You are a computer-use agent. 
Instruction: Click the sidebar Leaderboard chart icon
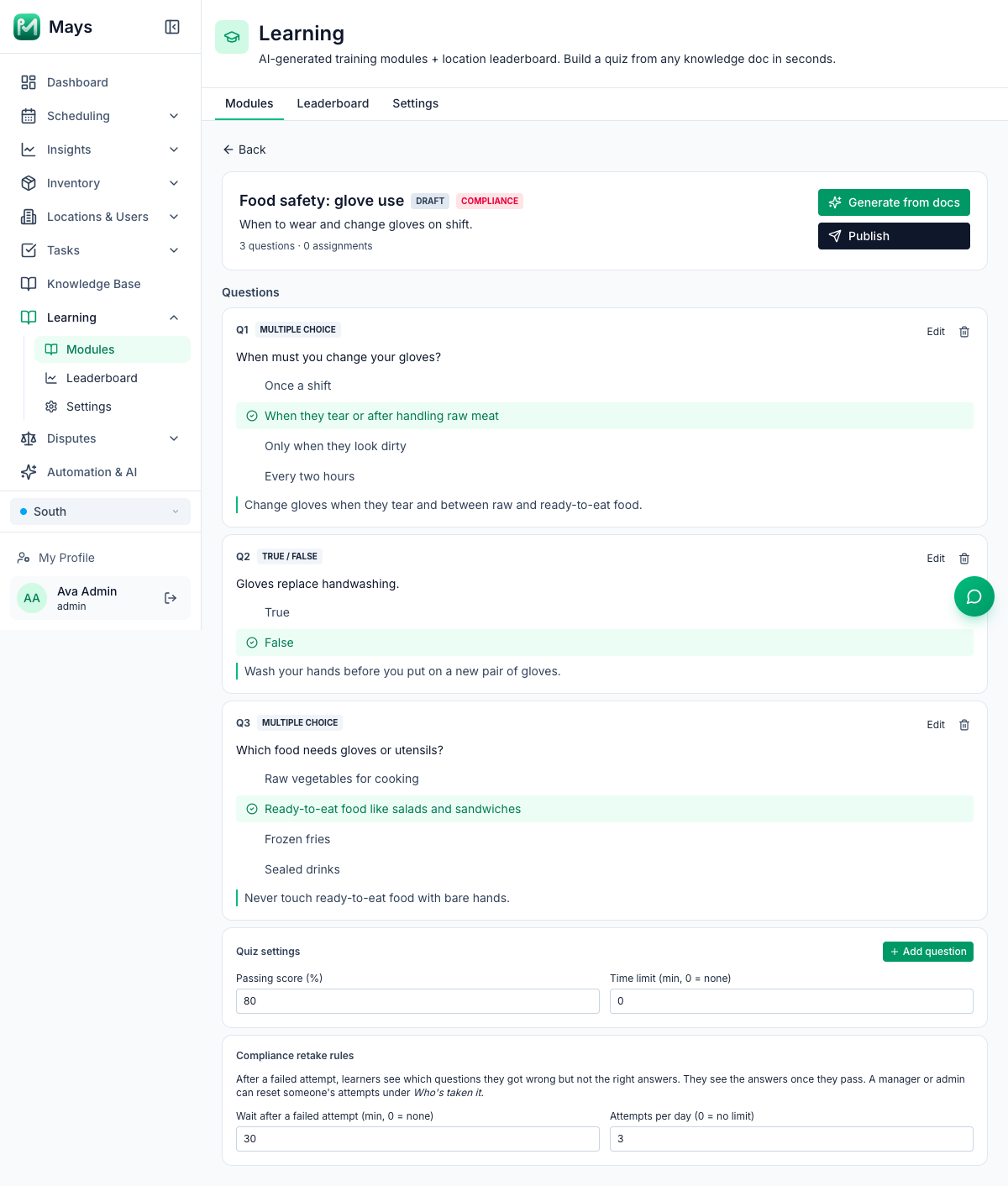[x=51, y=378]
